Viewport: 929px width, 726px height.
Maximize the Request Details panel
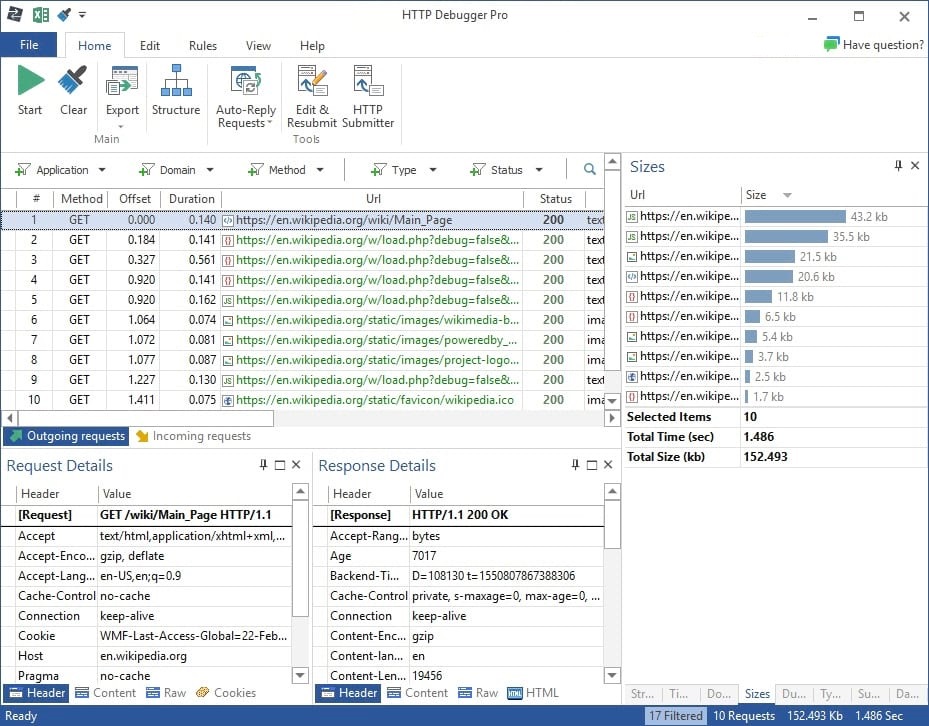[x=280, y=465]
